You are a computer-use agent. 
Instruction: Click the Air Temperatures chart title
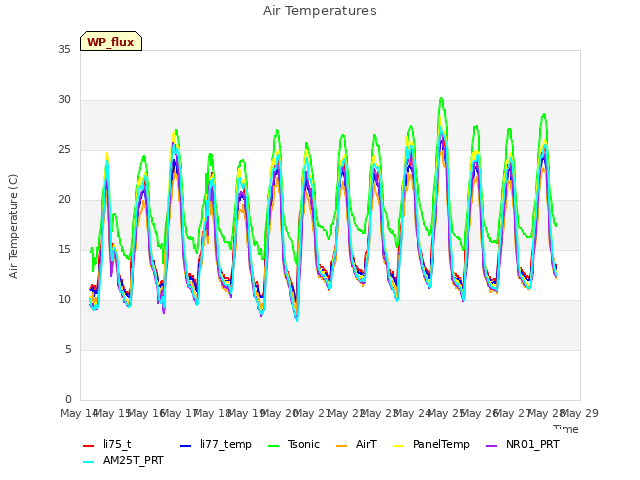click(320, 11)
